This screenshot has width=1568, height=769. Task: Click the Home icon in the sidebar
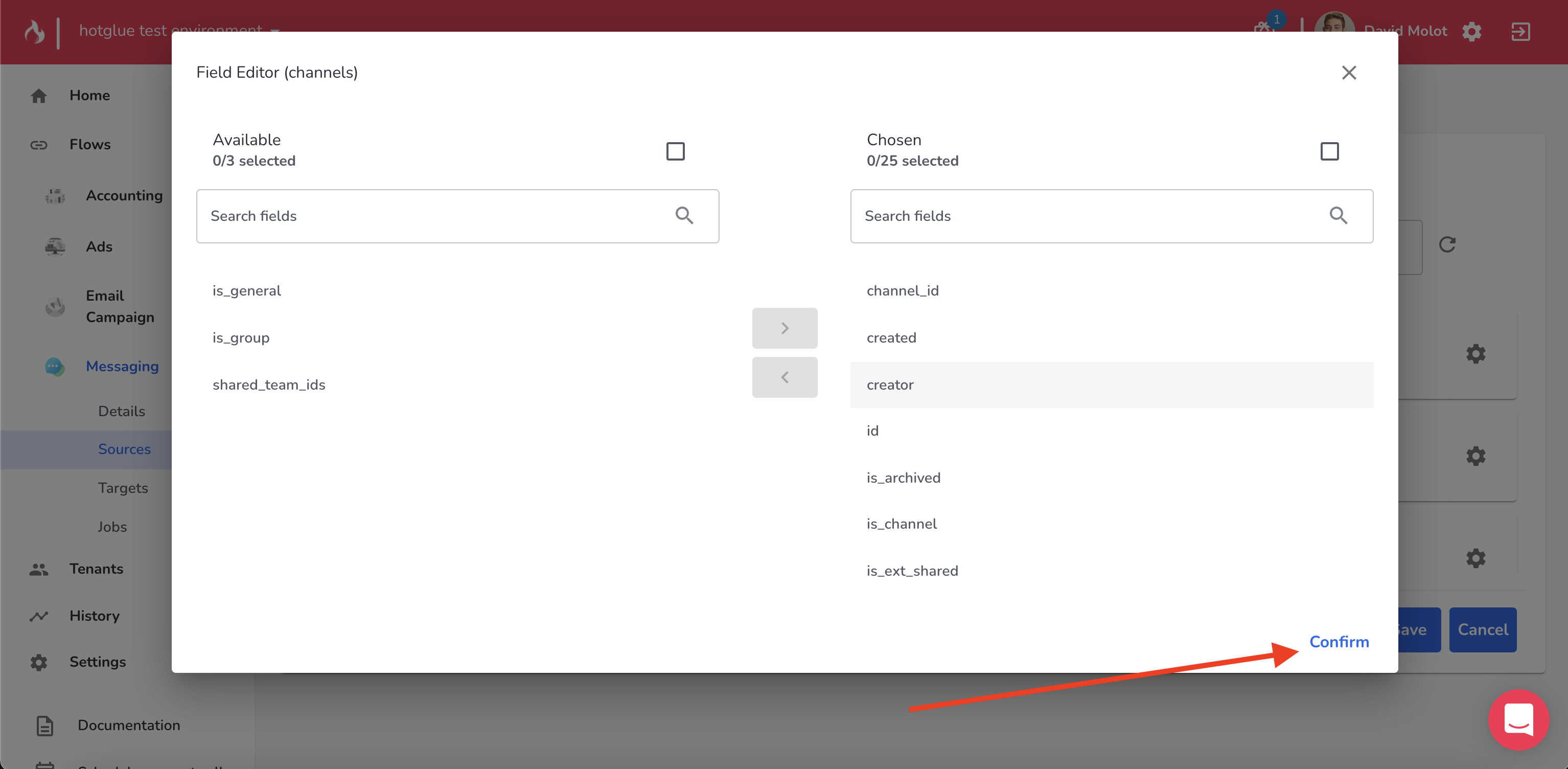coord(39,96)
